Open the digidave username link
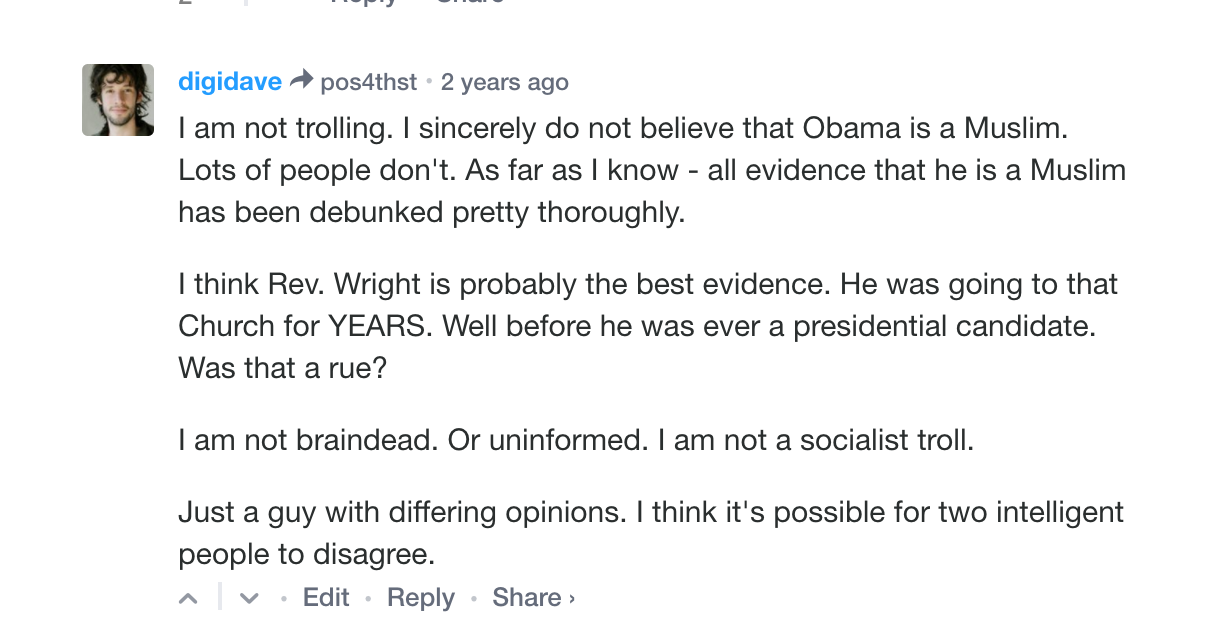This screenshot has height=630, width=1218. [230, 82]
